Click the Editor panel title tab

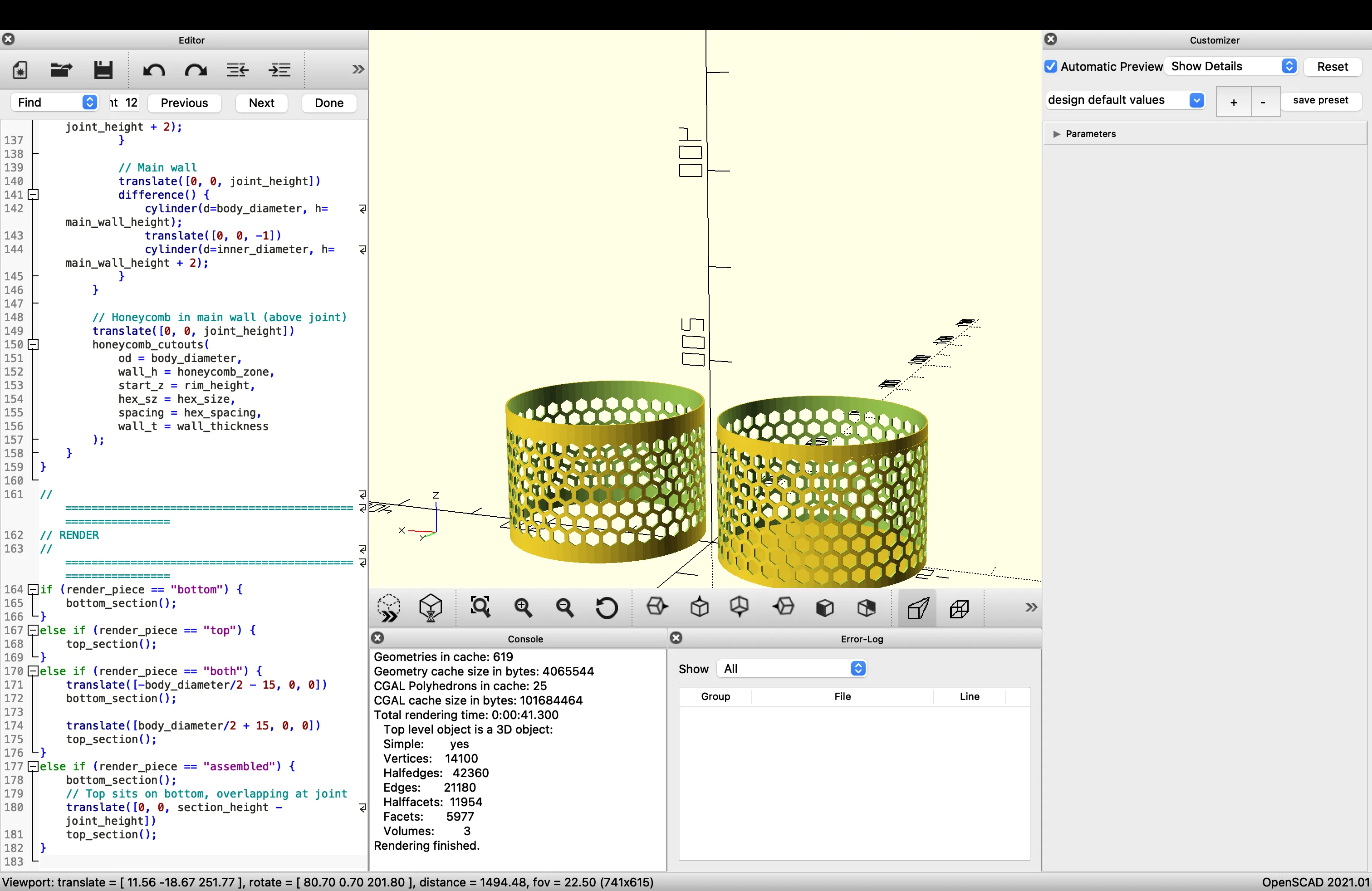tap(191, 40)
